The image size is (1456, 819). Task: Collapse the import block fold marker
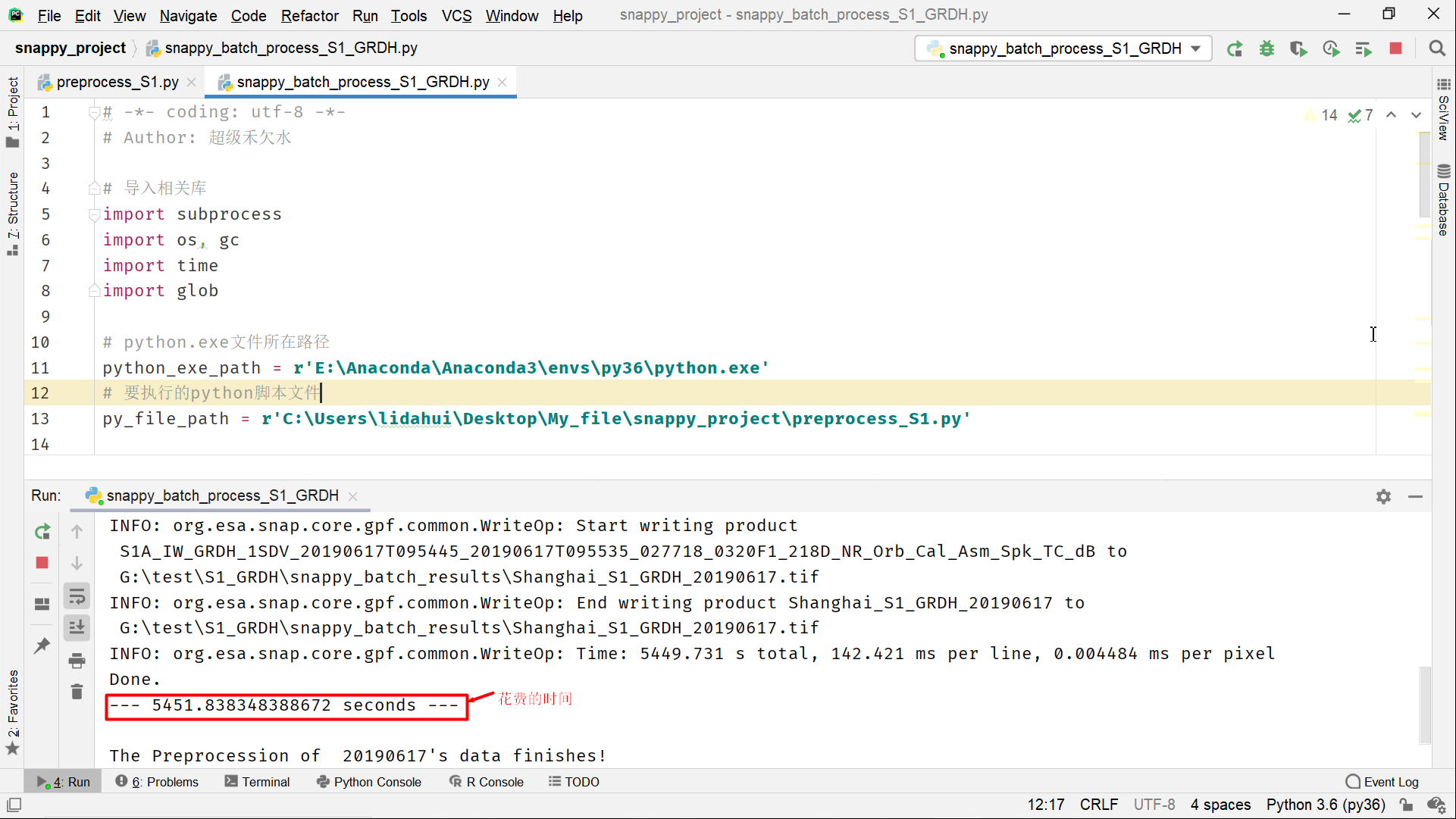94,215
